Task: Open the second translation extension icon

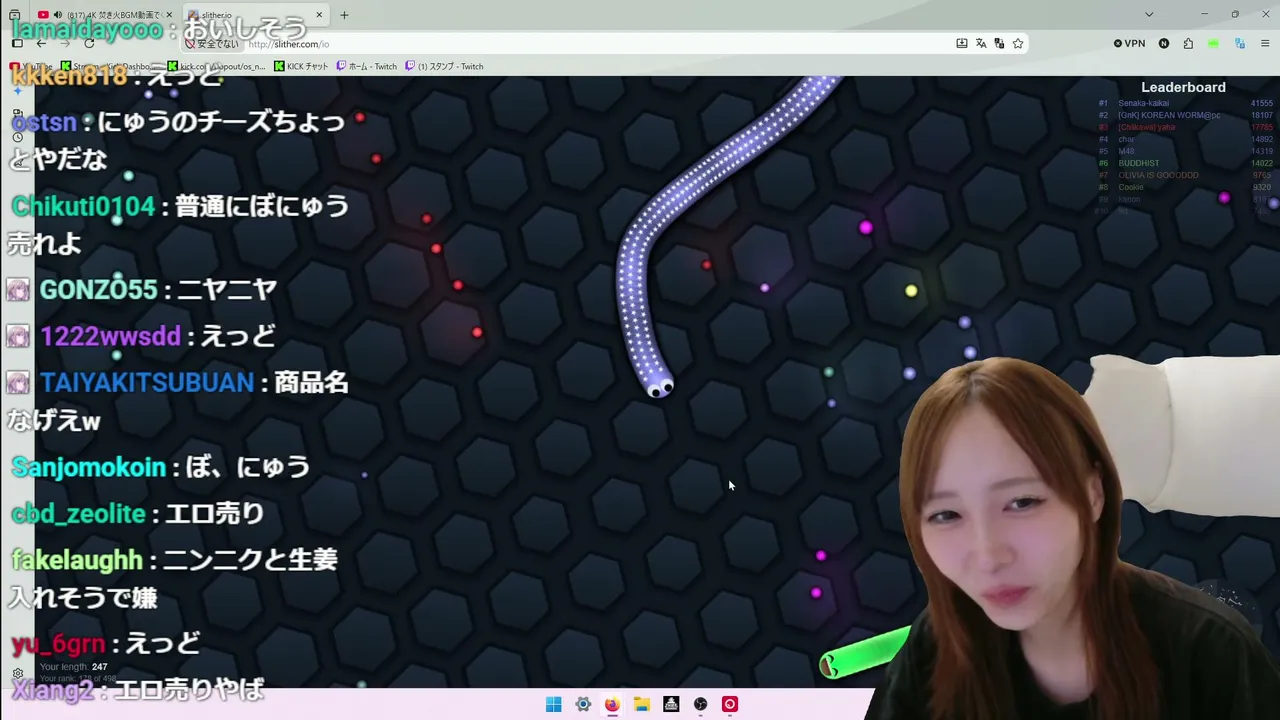Action: (x=999, y=44)
